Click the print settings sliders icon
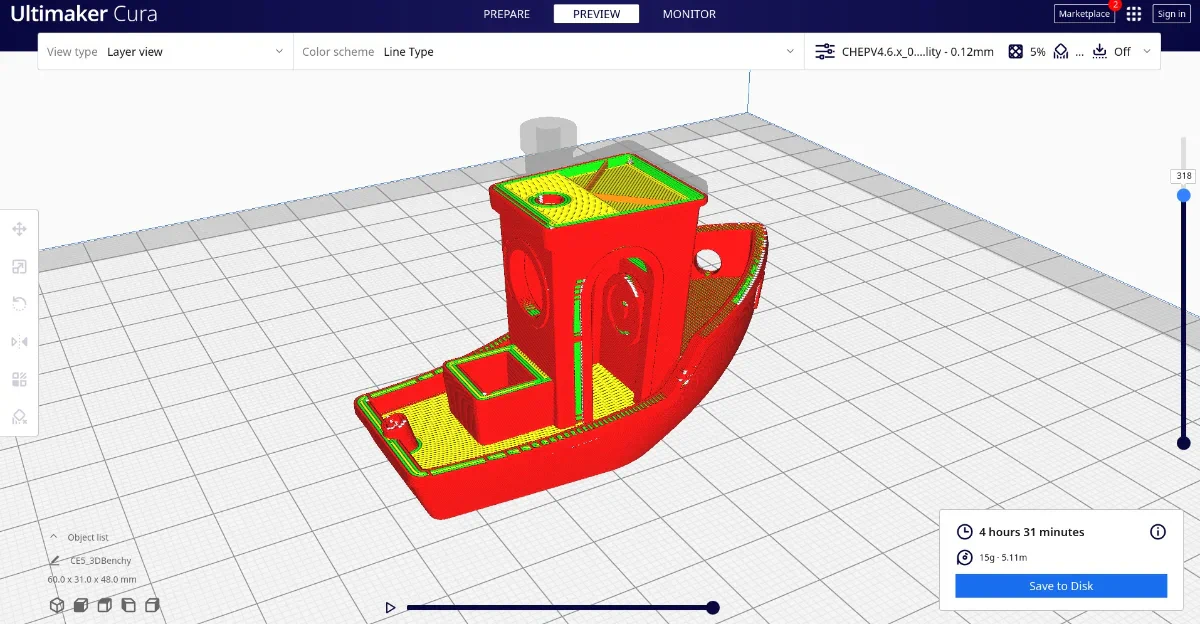 (825, 51)
